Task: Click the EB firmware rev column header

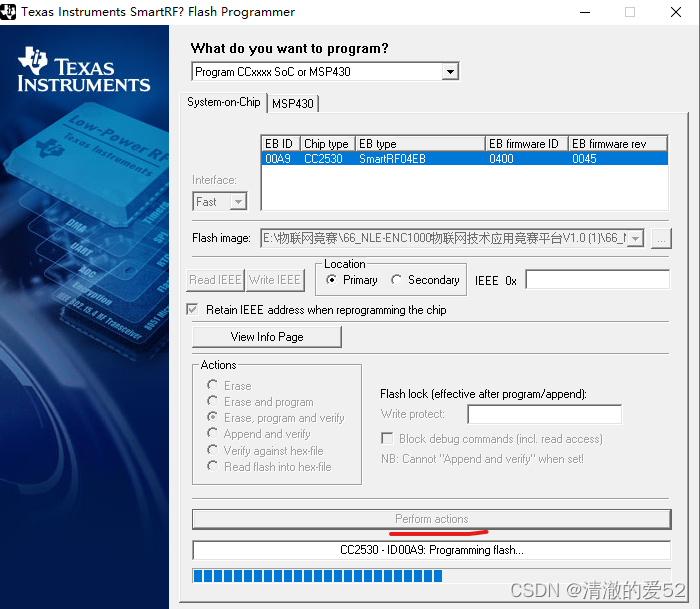Action: pos(618,144)
